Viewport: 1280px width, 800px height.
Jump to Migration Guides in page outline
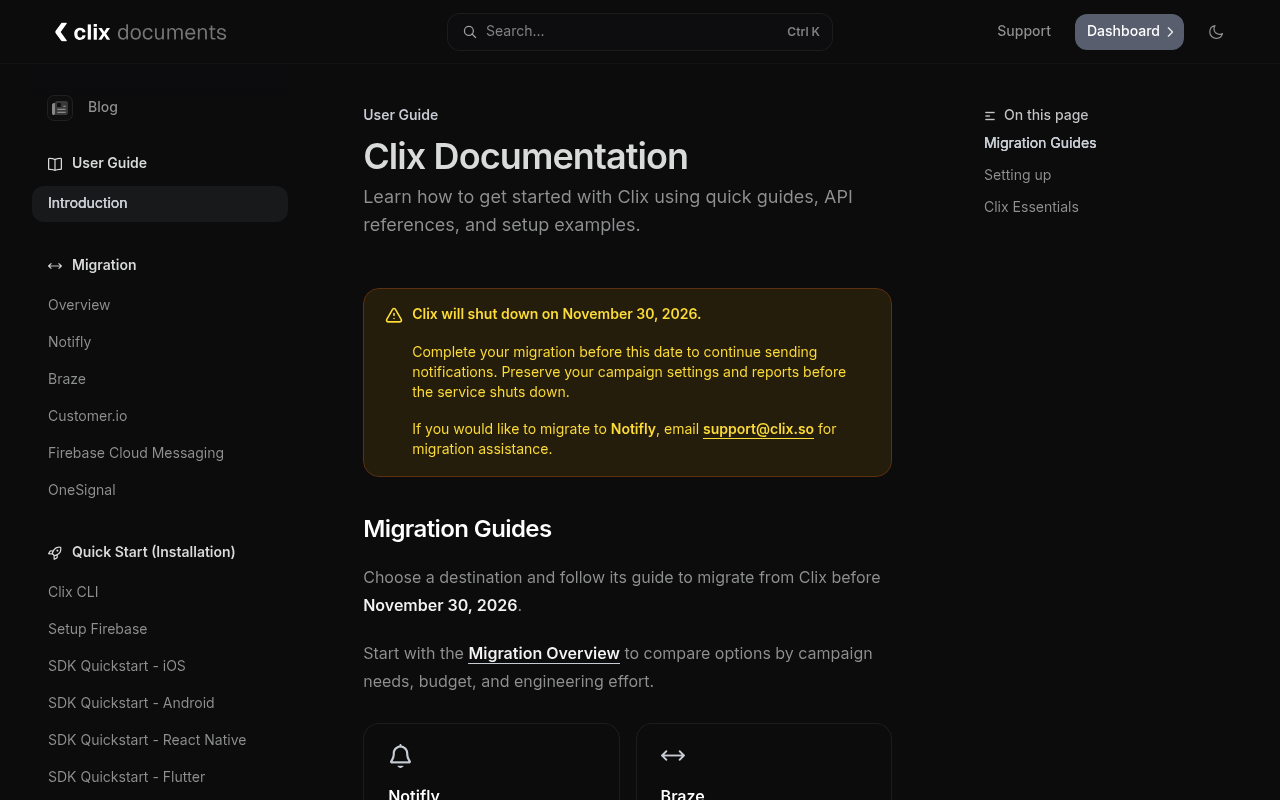(1040, 143)
